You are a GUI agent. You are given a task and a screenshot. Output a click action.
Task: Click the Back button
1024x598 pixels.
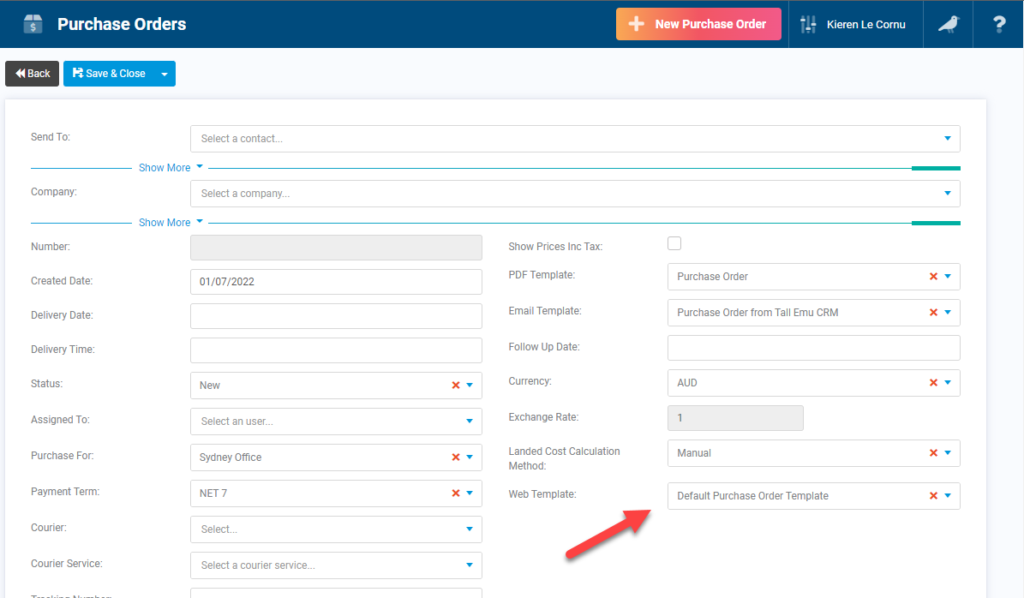[31, 73]
